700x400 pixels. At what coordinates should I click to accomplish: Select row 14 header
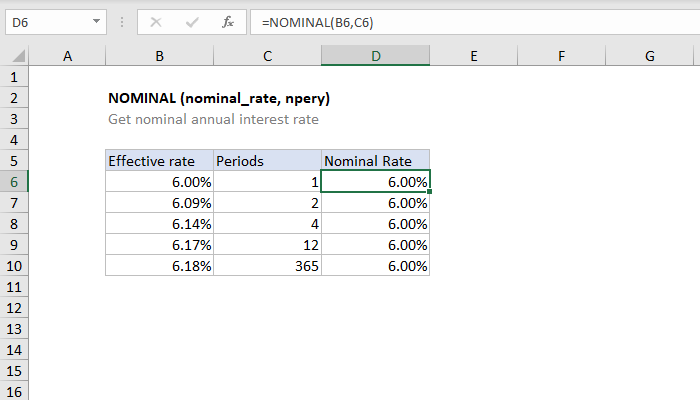[14, 350]
